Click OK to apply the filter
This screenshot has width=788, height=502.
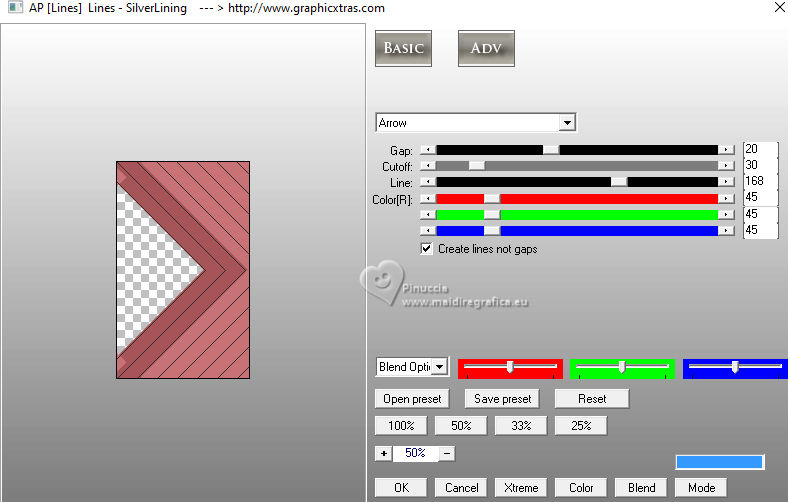coord(401,488)
